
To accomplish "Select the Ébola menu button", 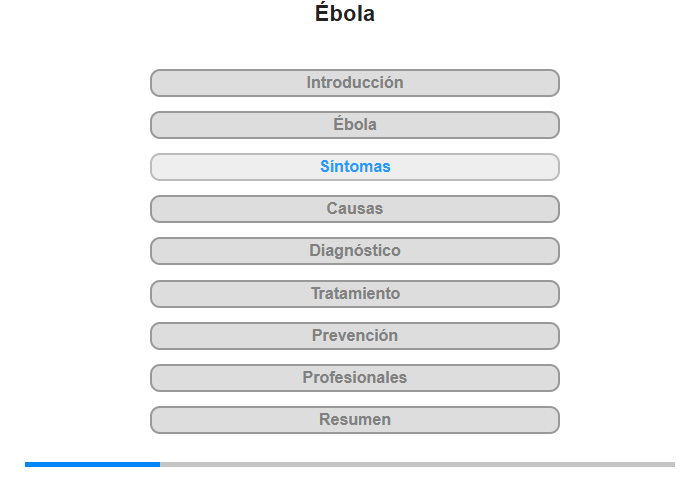I will [354, 125].
